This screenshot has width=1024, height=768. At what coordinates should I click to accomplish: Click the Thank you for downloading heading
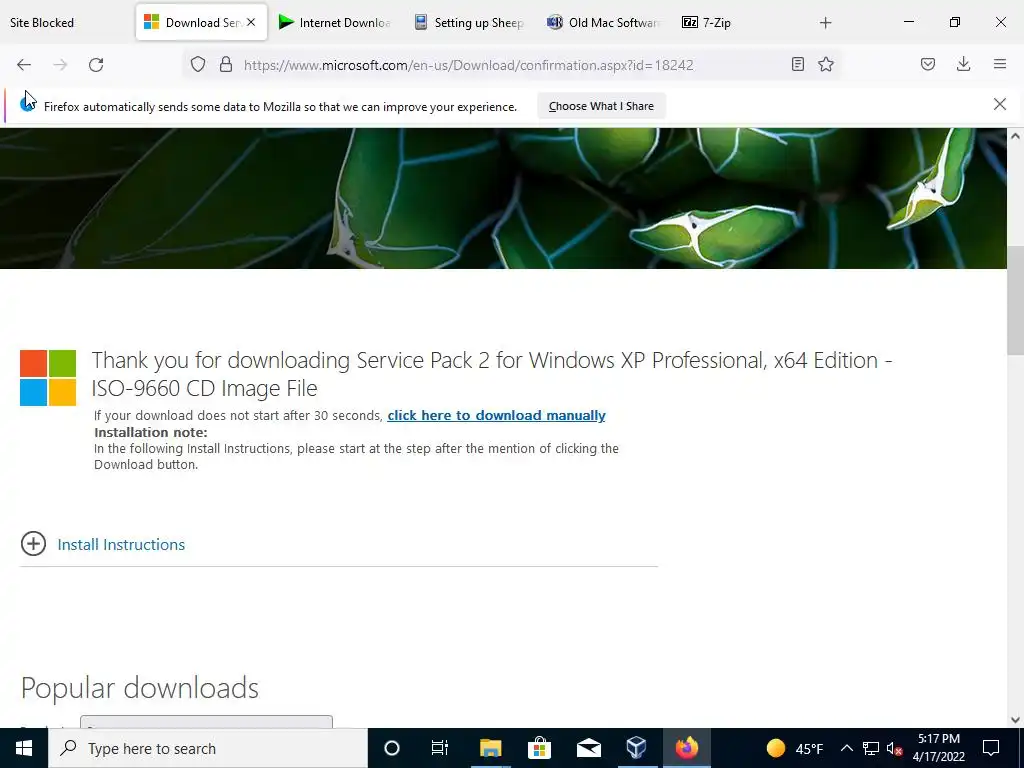point(492,374)
